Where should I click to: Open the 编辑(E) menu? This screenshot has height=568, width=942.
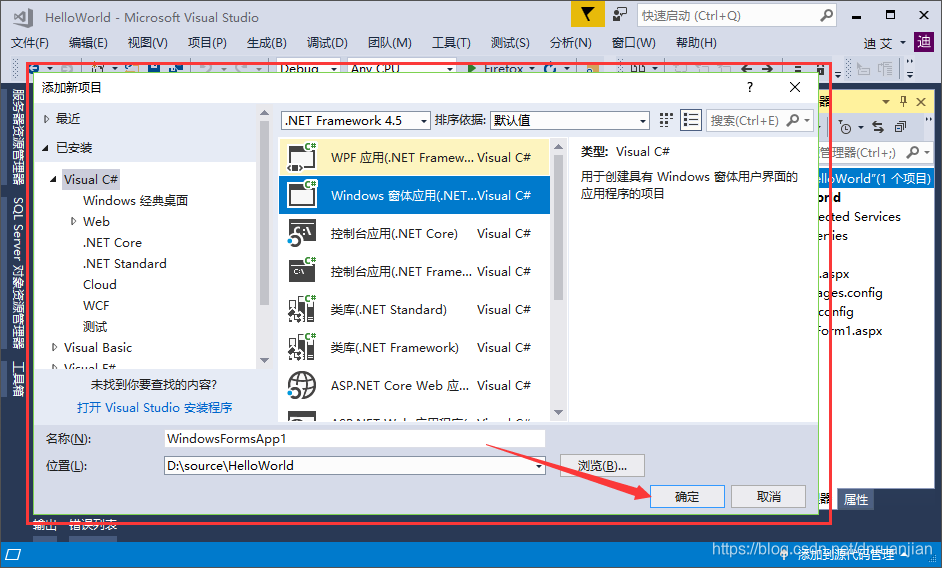(x=88, y=43)
